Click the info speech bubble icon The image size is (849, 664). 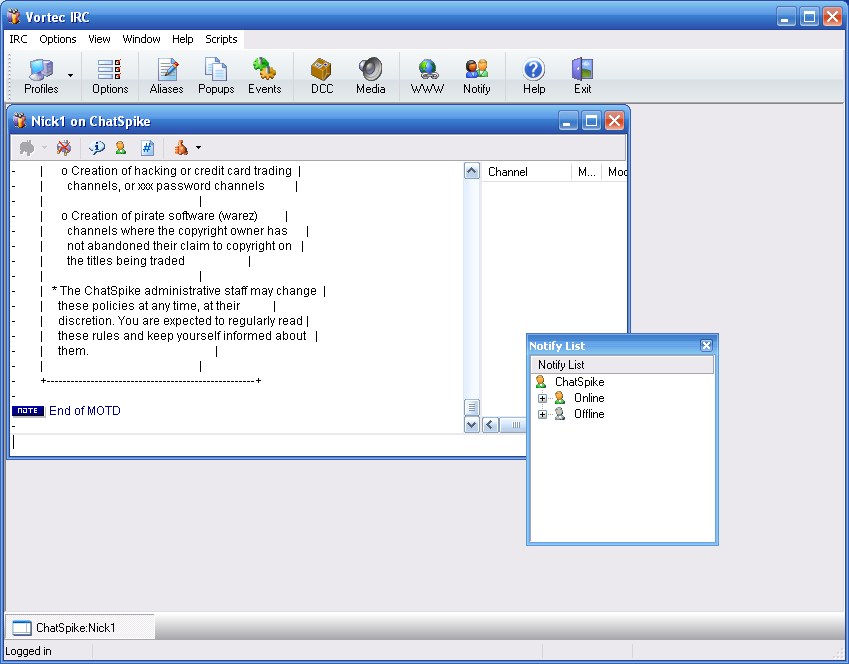point(97,147)
